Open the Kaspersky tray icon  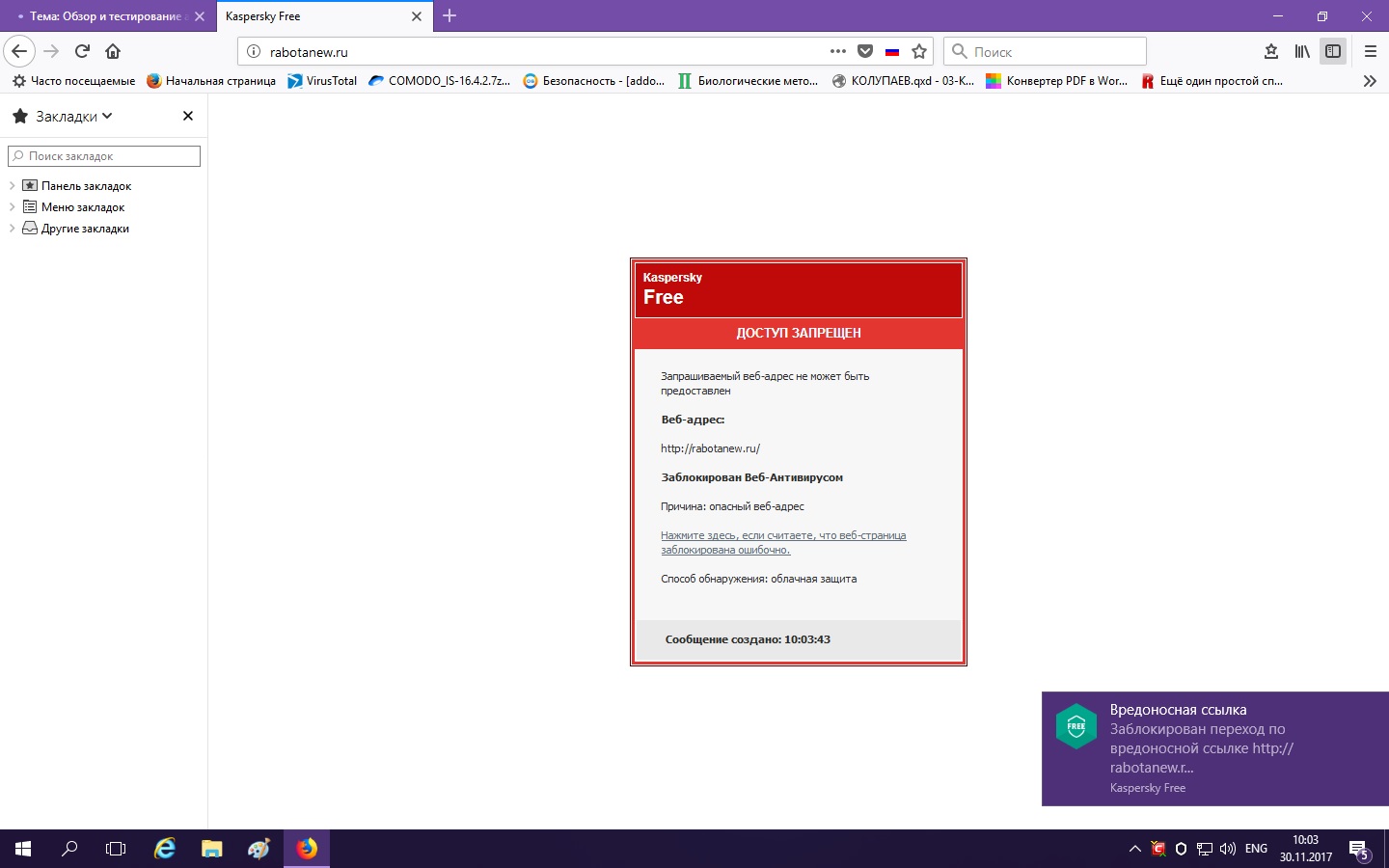tap(1158, 849)
